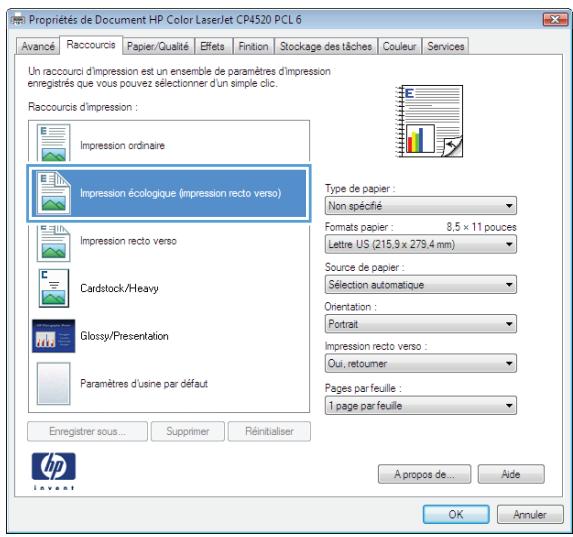Expand the Pages par feuille dropdown

tap(421, 405)
